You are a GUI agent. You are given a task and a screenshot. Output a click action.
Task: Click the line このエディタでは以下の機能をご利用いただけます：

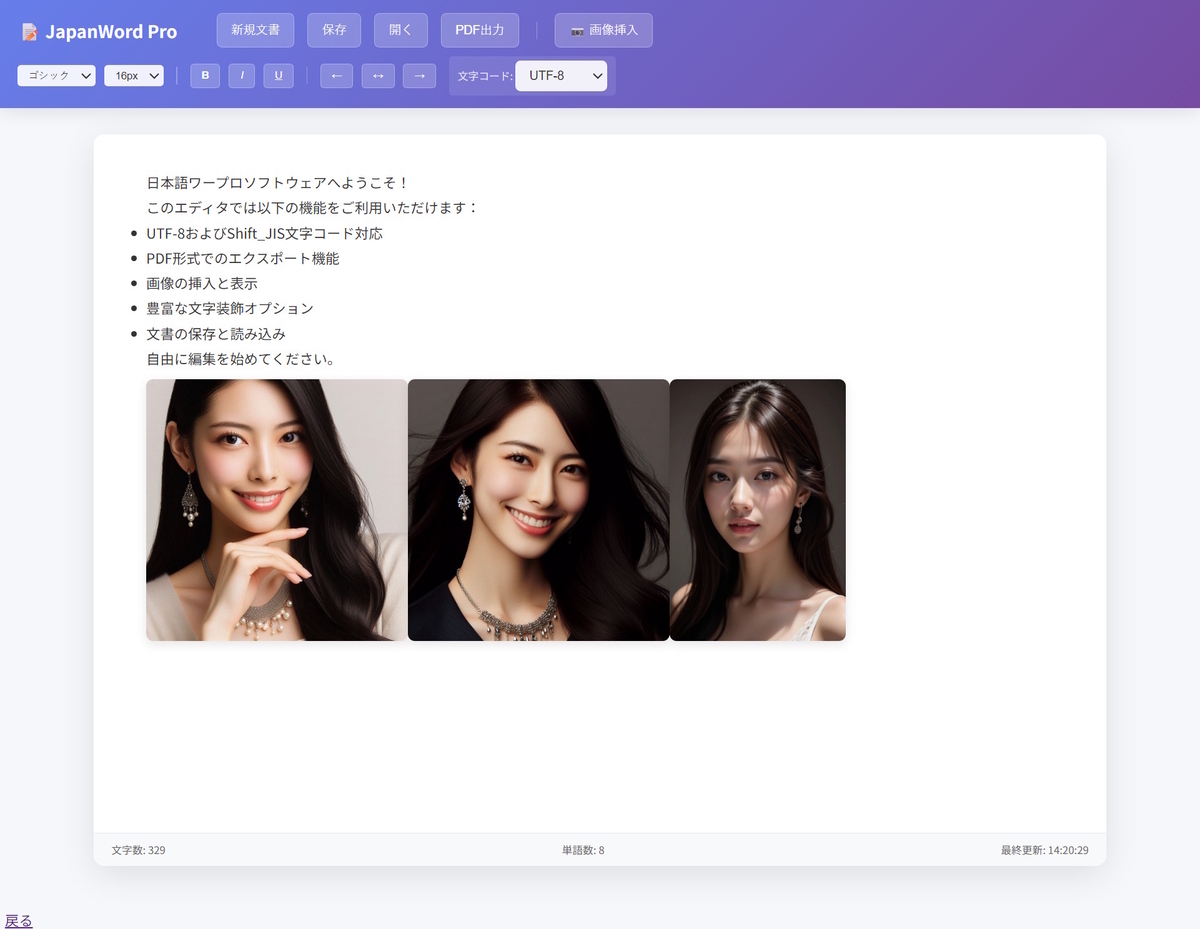(313, 208)
